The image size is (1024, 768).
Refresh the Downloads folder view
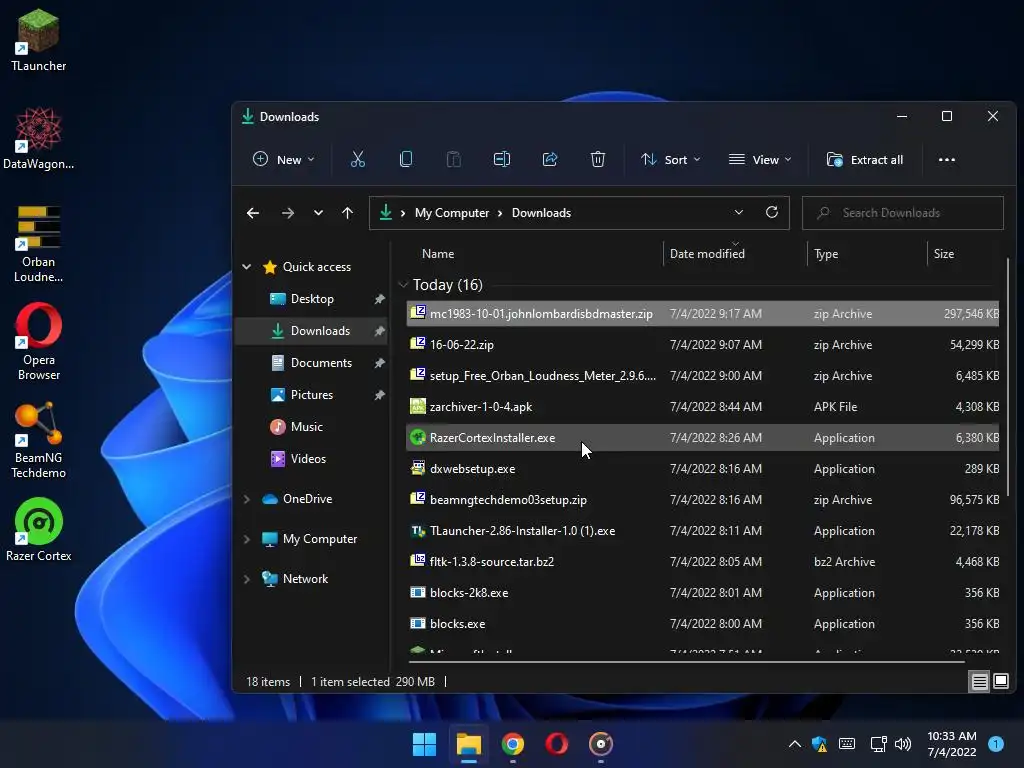pos(772,212)
